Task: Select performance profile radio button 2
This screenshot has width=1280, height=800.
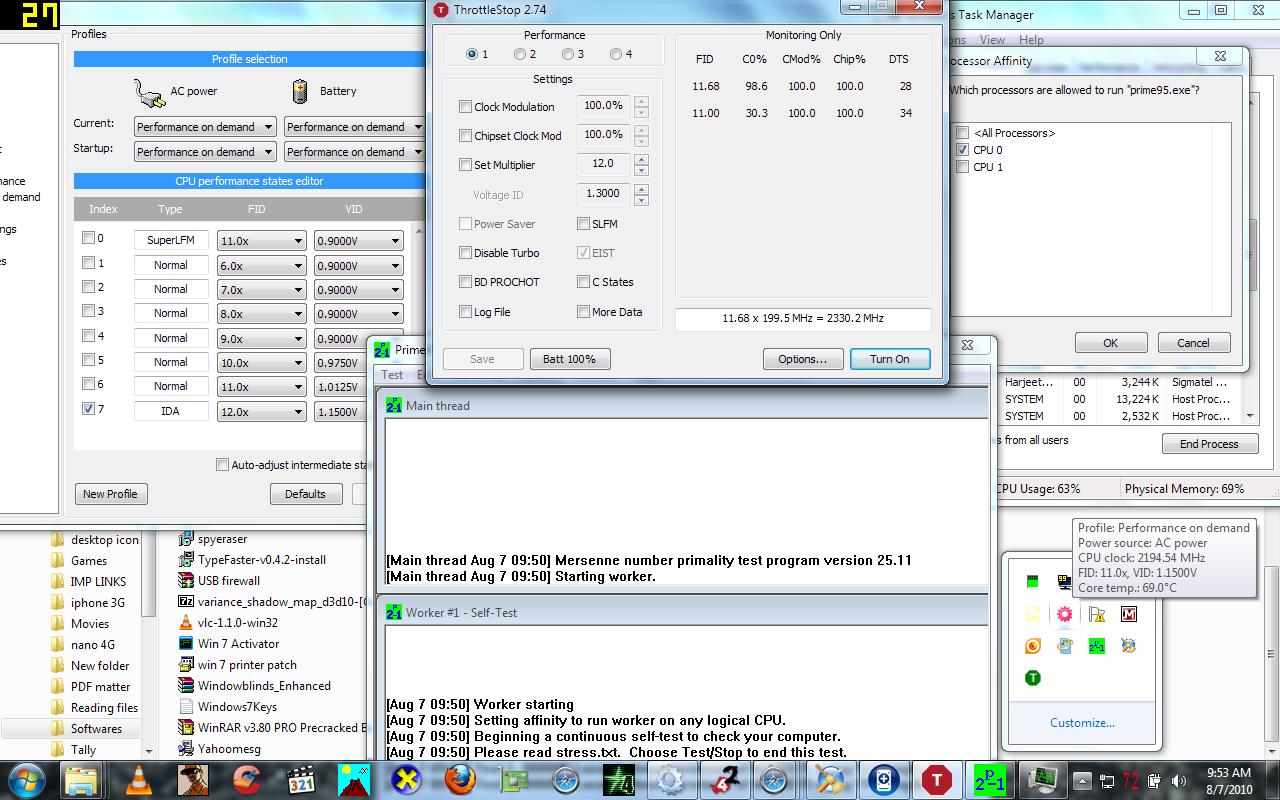Action: [x=520, y=54]
